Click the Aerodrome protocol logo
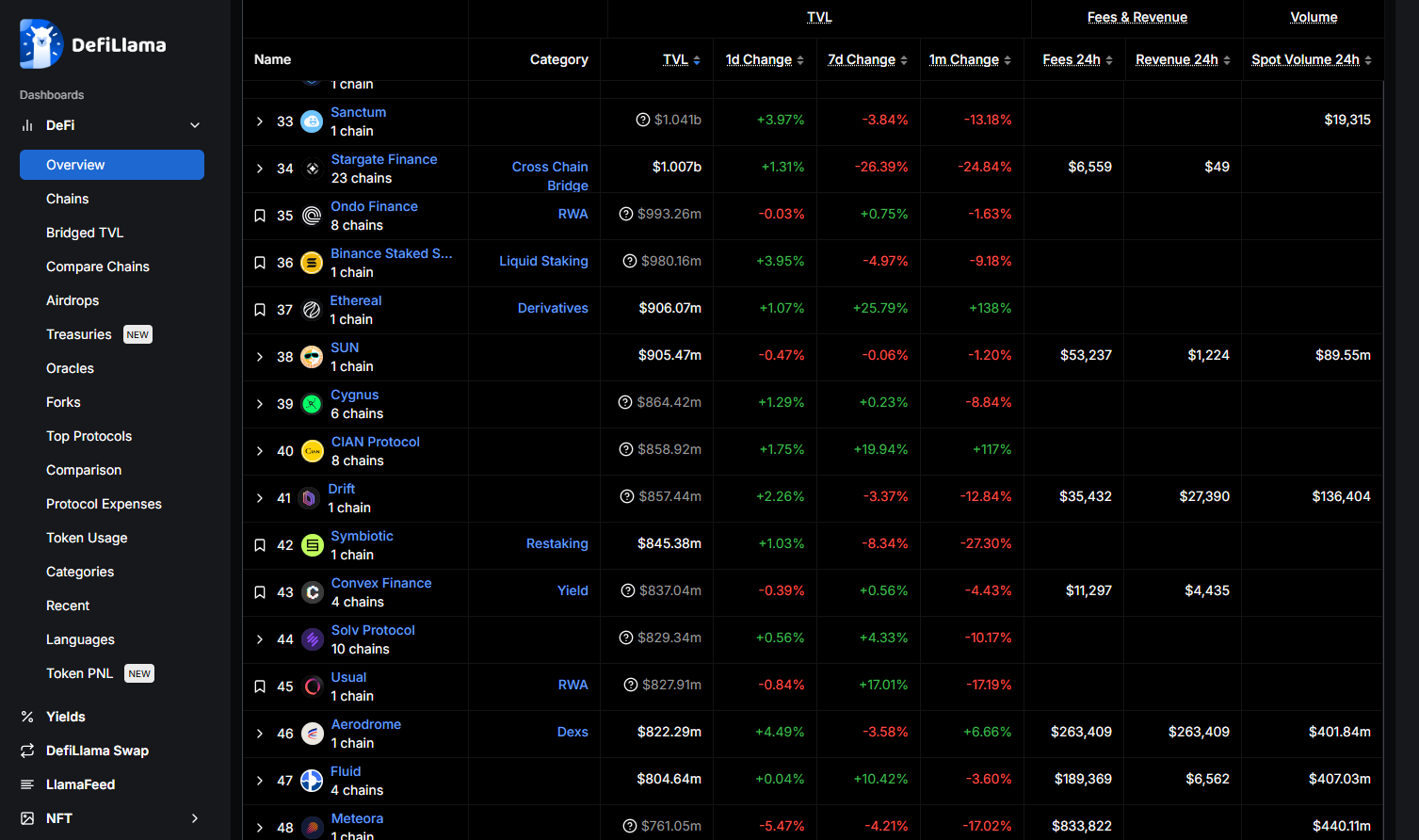 [x=313, y=734]
